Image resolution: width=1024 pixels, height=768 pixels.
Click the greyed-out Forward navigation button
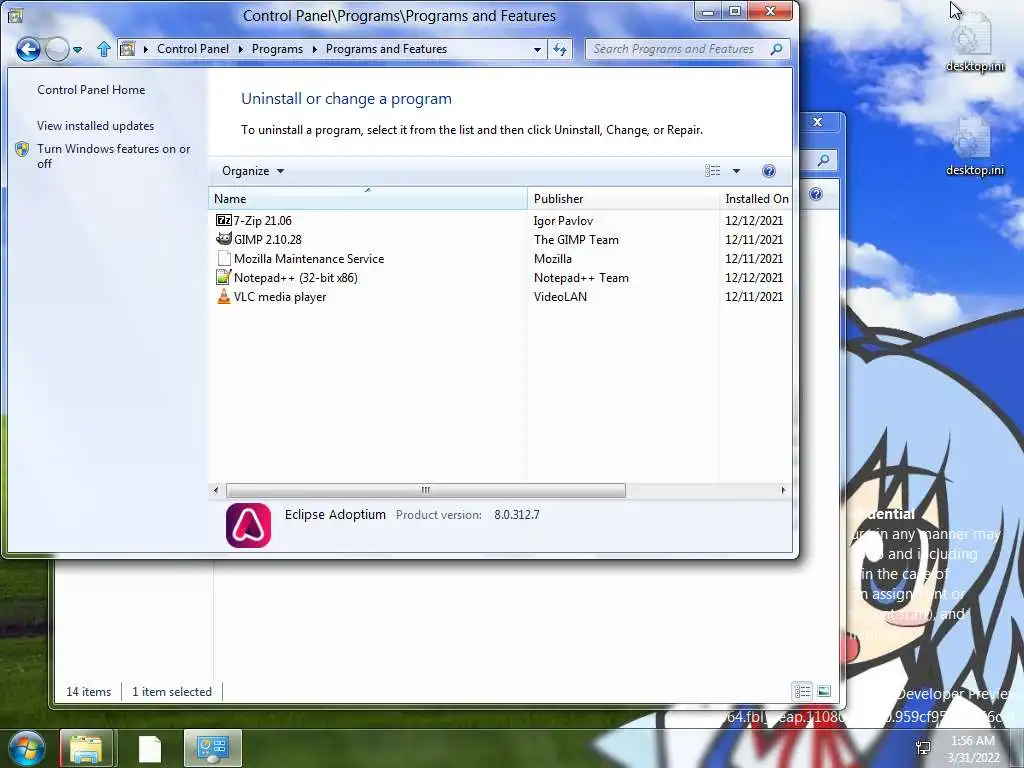click(x=57, y=49)
